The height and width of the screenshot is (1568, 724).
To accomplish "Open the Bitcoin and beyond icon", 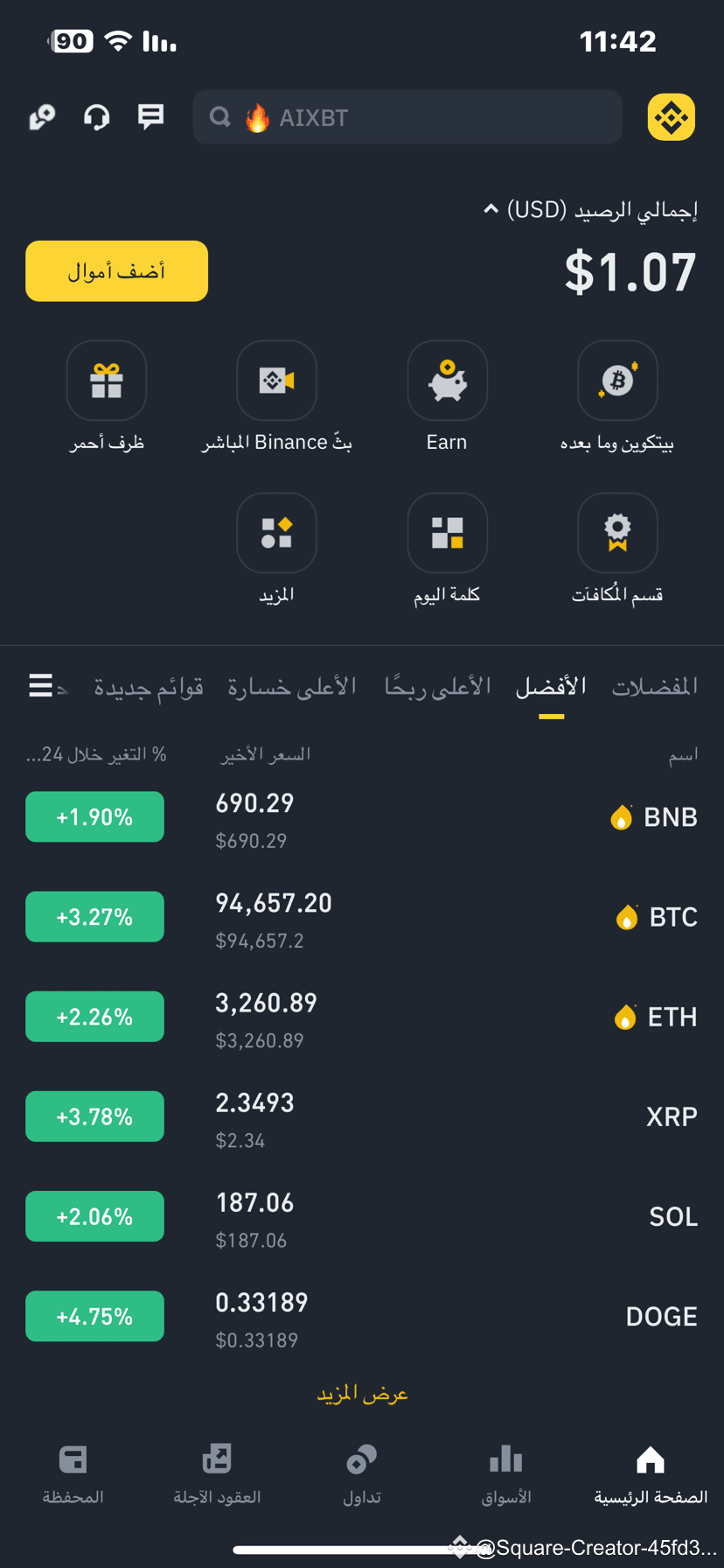I will click(617, 381).
